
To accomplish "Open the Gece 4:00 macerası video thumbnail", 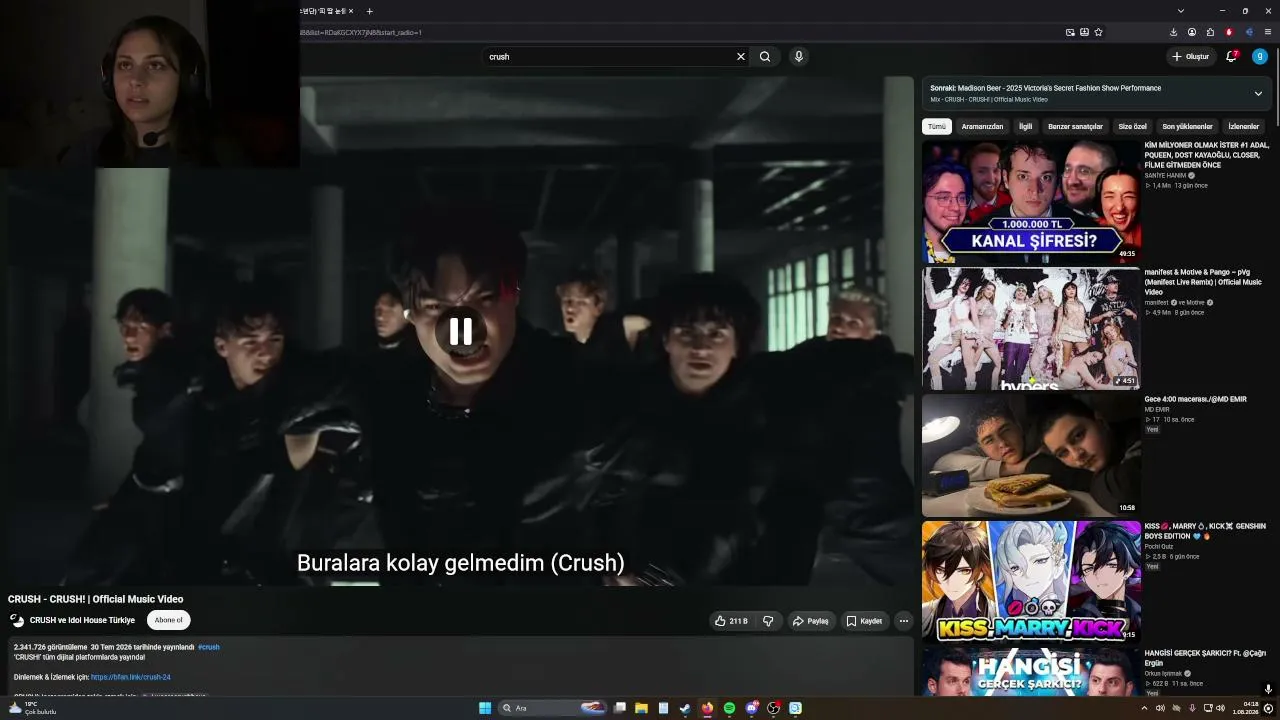I will click(x=1031, y=455).
